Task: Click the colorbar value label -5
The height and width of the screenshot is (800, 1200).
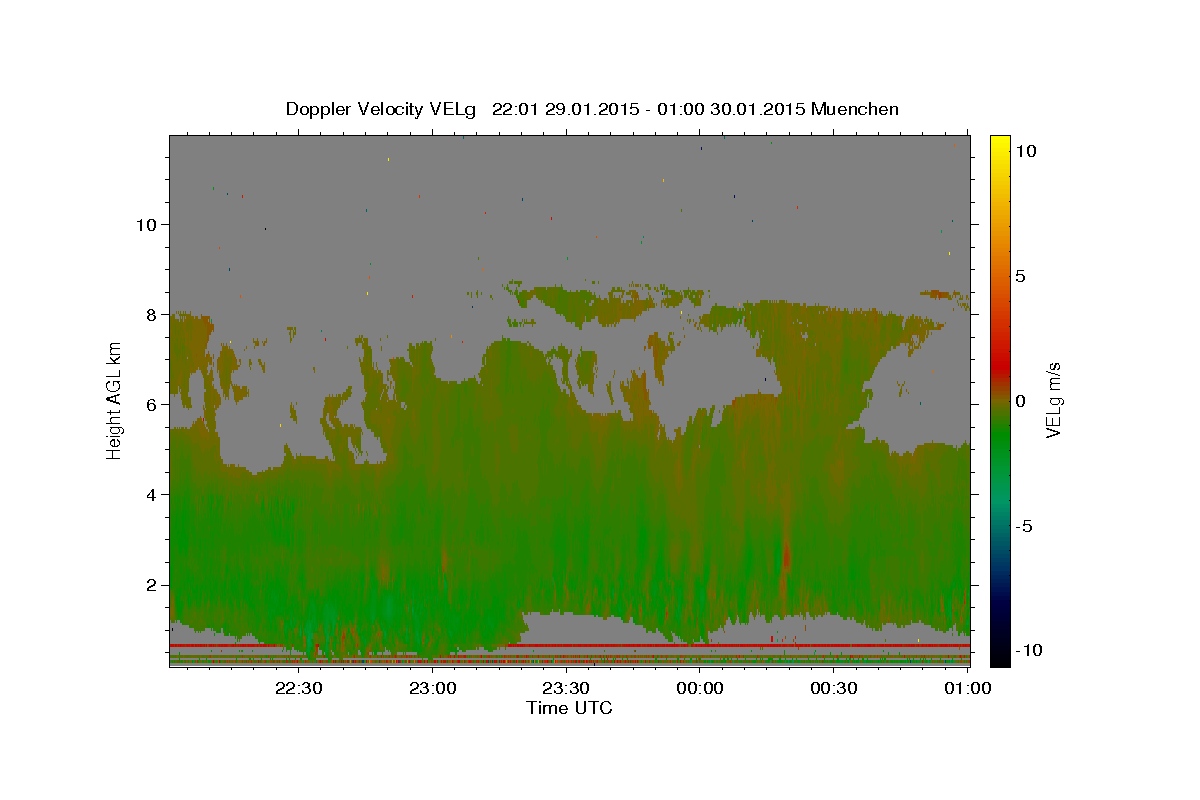Action: (x=1024, y=526)
